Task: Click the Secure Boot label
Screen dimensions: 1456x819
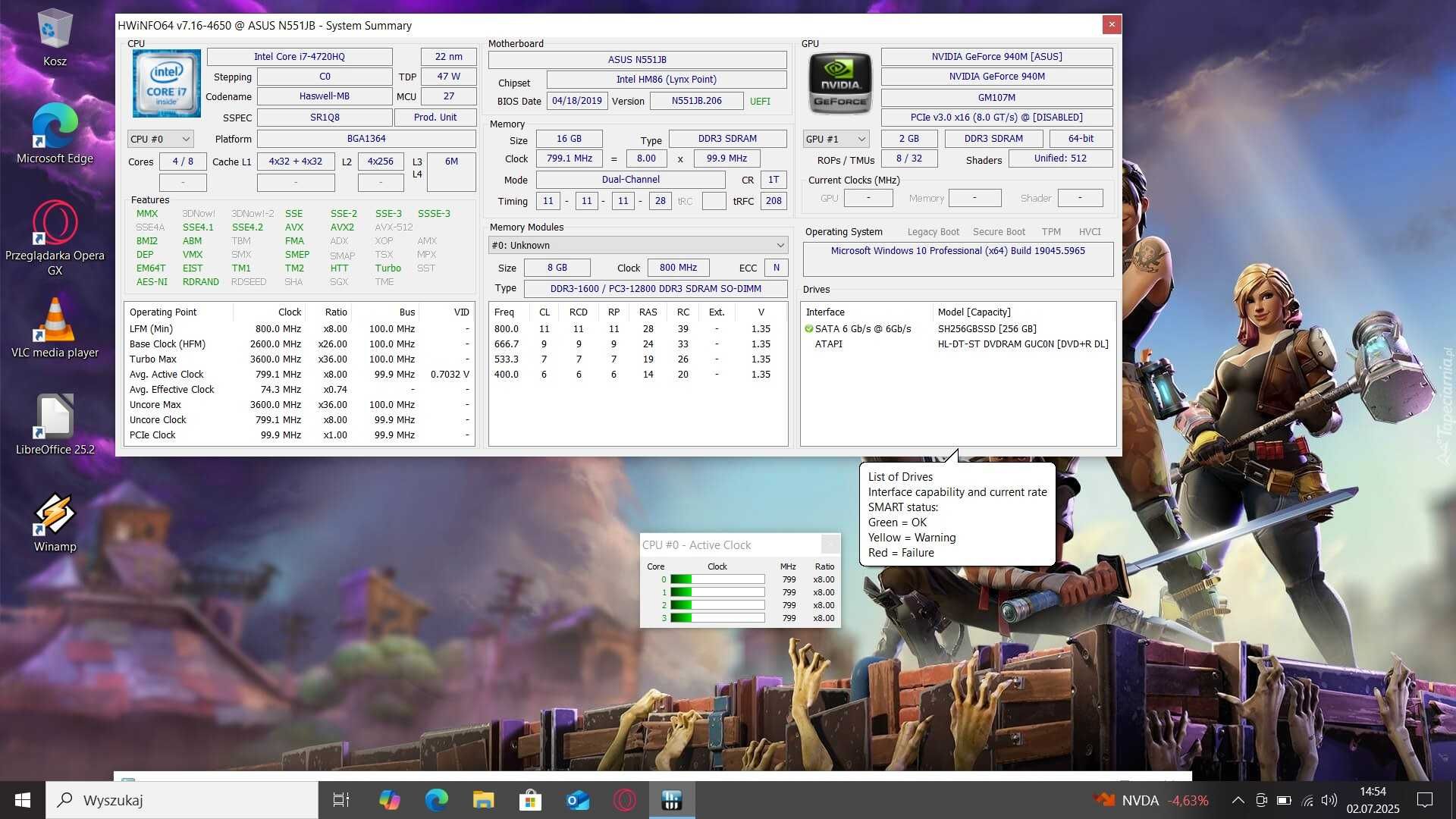Action: click(x=999, y=232)
